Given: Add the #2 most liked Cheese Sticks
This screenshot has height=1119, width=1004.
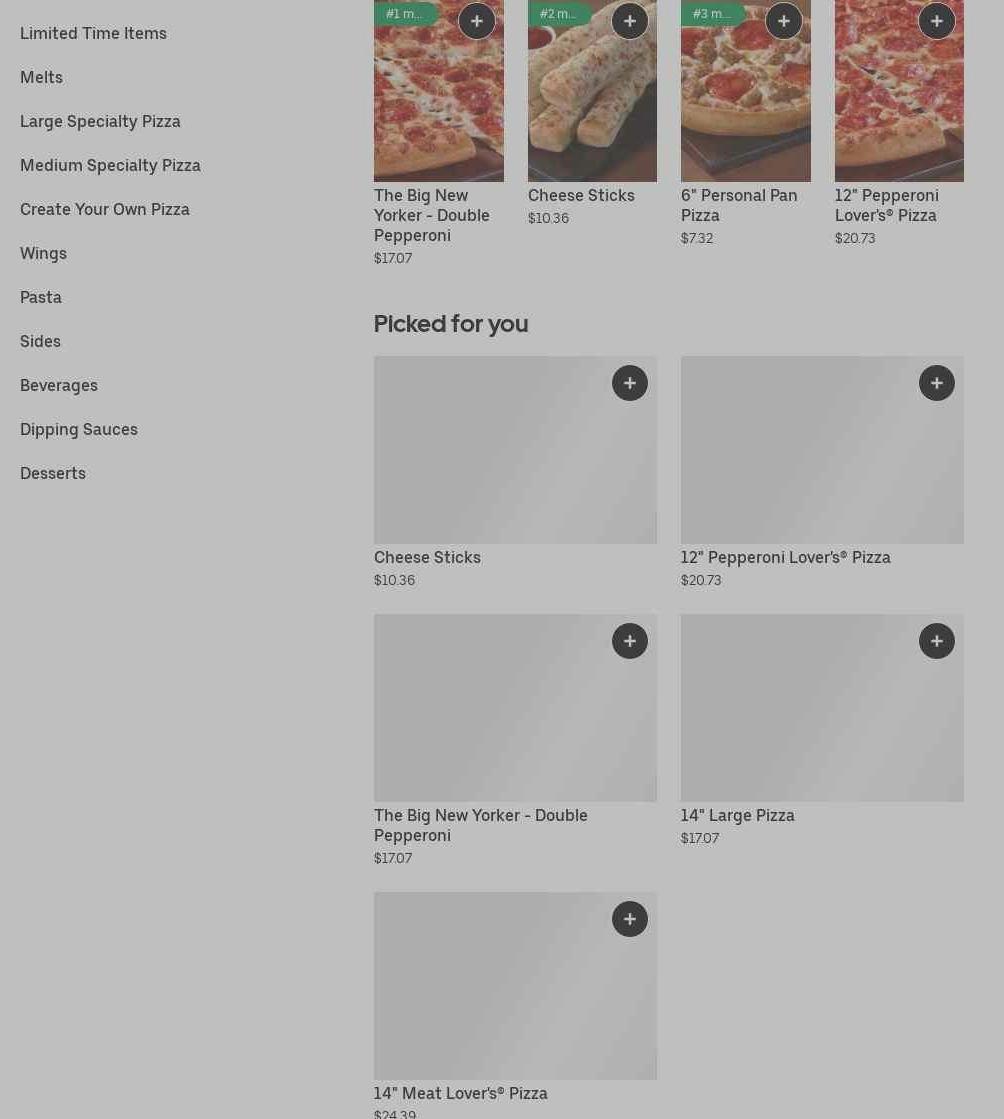Looking at the screenshot, I should click(630, 21).
